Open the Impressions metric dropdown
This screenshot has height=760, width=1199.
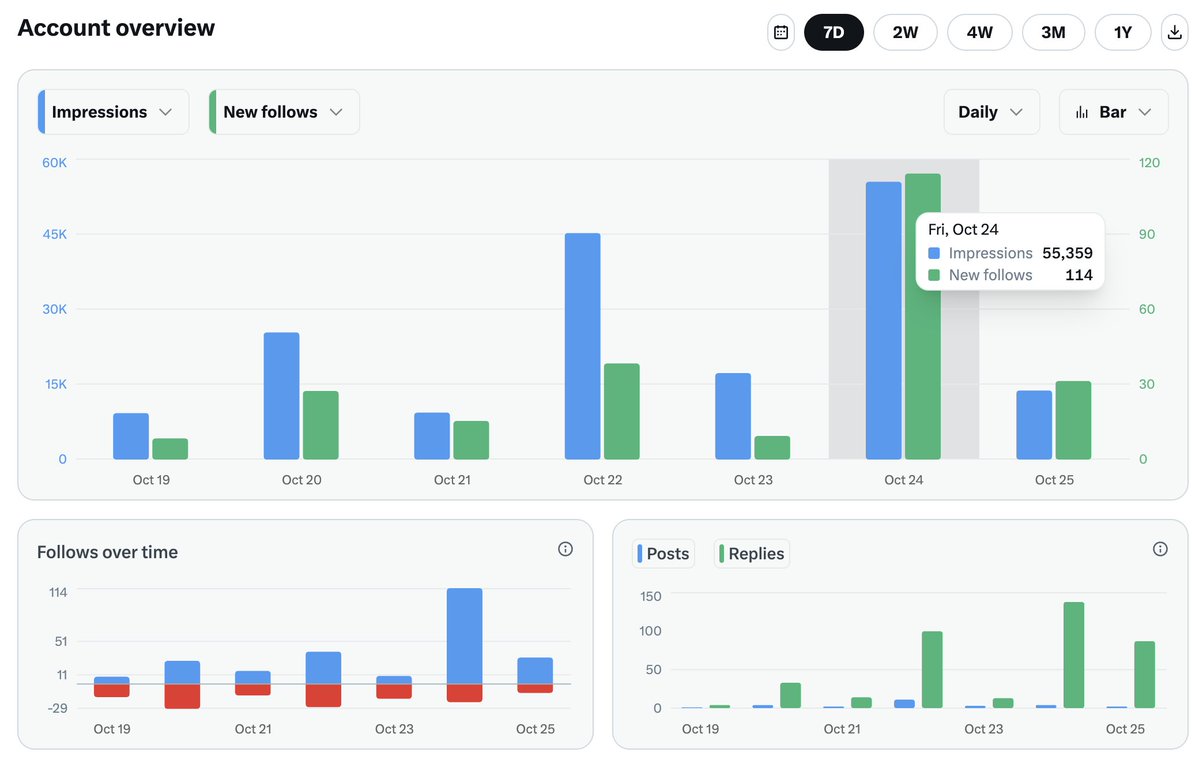[x=113, y=112]
